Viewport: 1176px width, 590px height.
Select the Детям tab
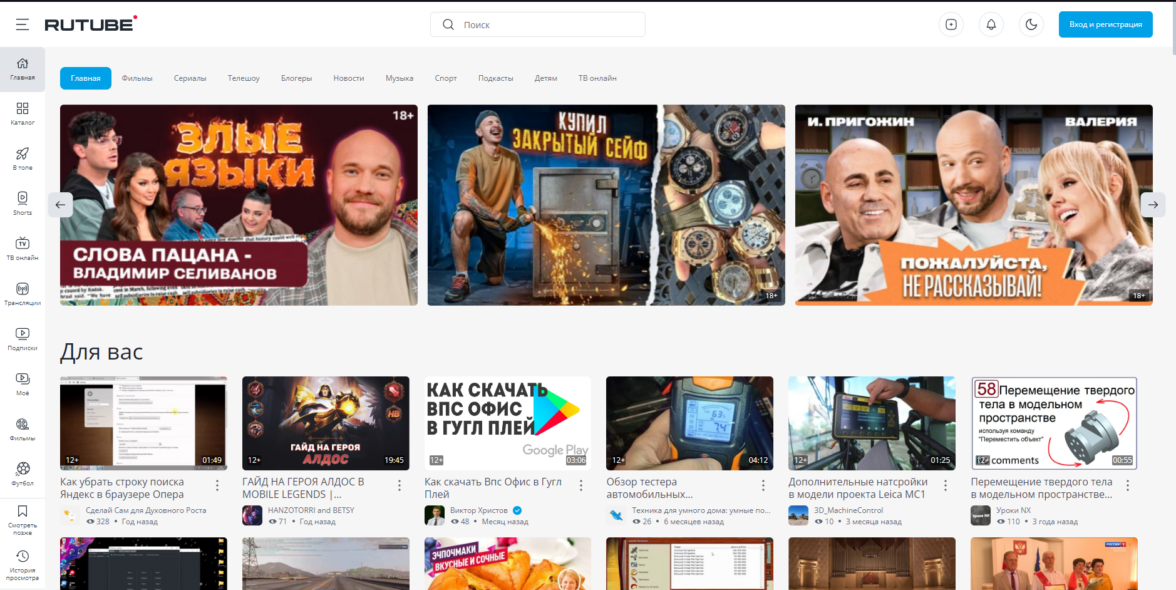tap(546, 78)
